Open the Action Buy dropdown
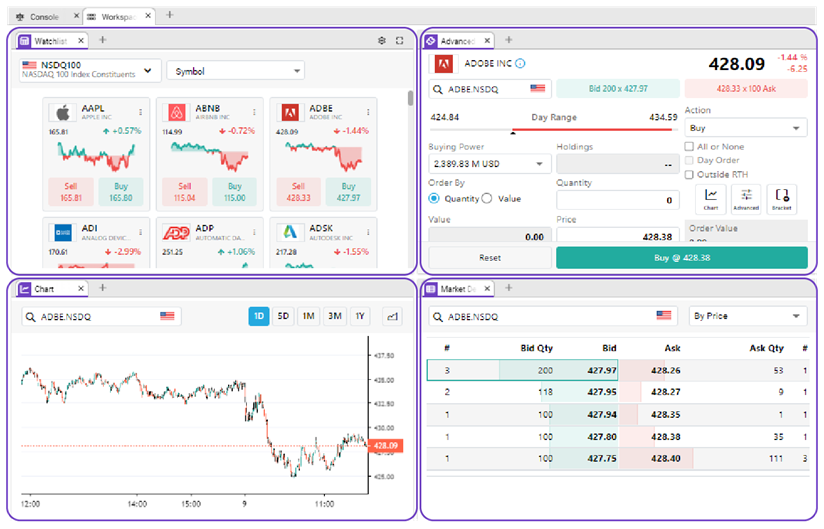This screenshot has height=529, width=824. (745, 128)
